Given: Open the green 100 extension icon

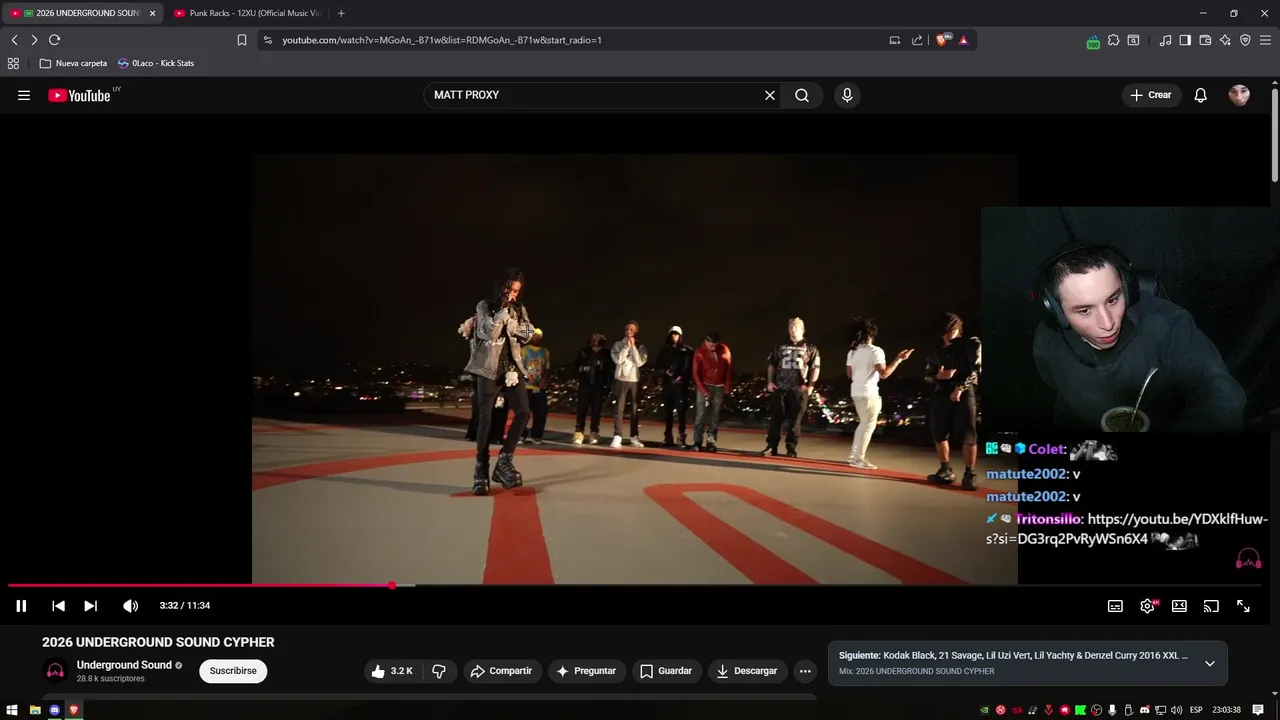Looking at the screenshot, I should point(1093,41).
